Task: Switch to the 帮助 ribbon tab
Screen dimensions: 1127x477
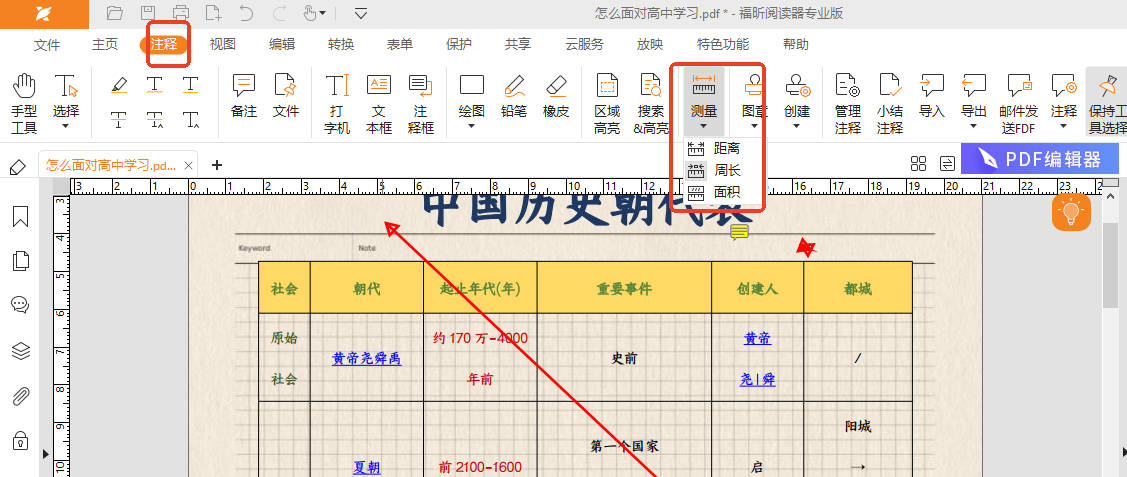Action: click(x=796, y=45)
